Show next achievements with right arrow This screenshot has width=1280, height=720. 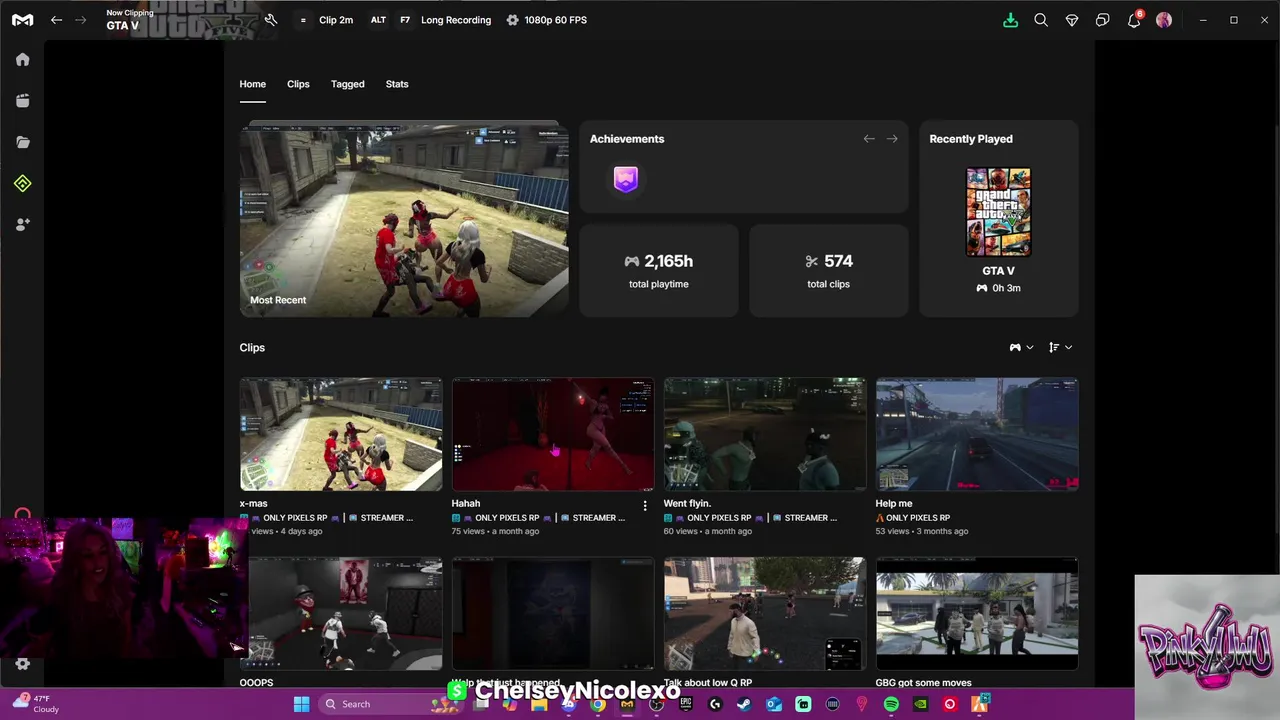(x=892, y=139)
